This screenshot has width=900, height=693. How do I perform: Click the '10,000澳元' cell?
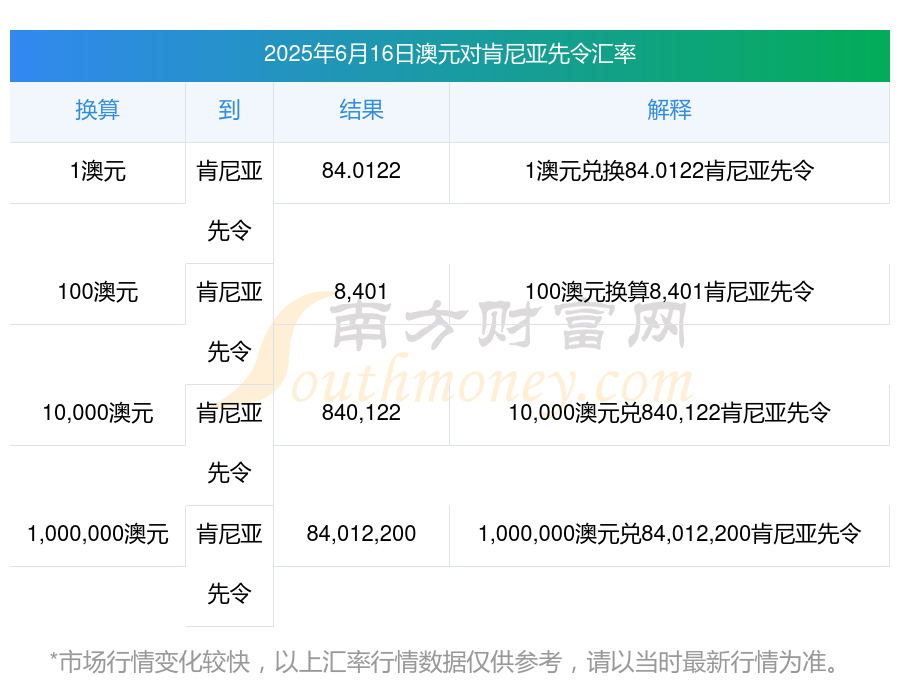tap(98, 413)
